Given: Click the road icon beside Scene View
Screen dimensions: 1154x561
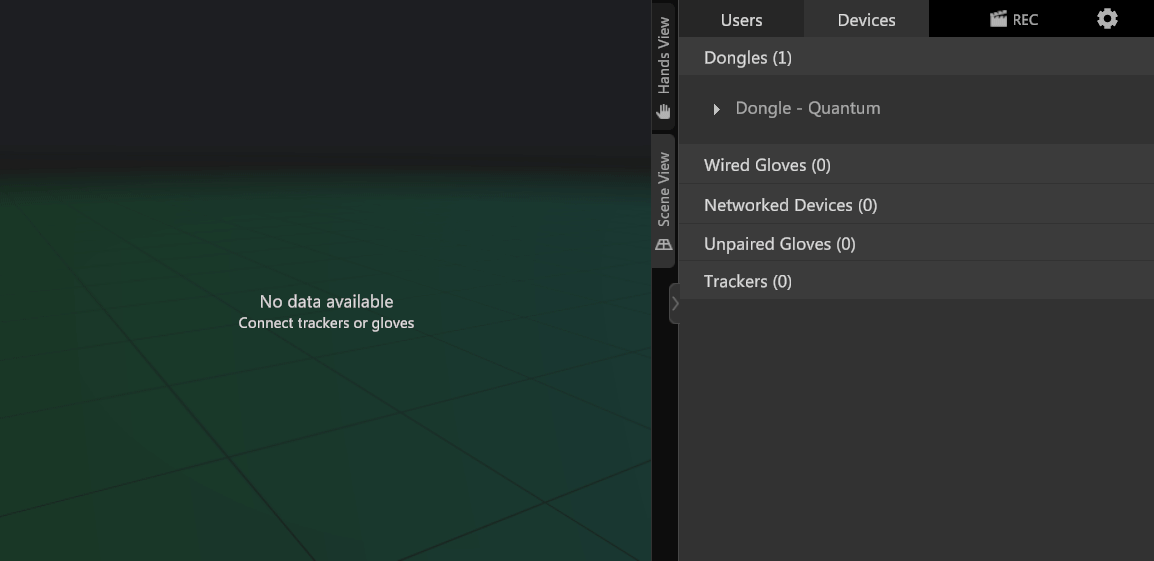Looking at the screenshot, I should [x=664, y=245].
